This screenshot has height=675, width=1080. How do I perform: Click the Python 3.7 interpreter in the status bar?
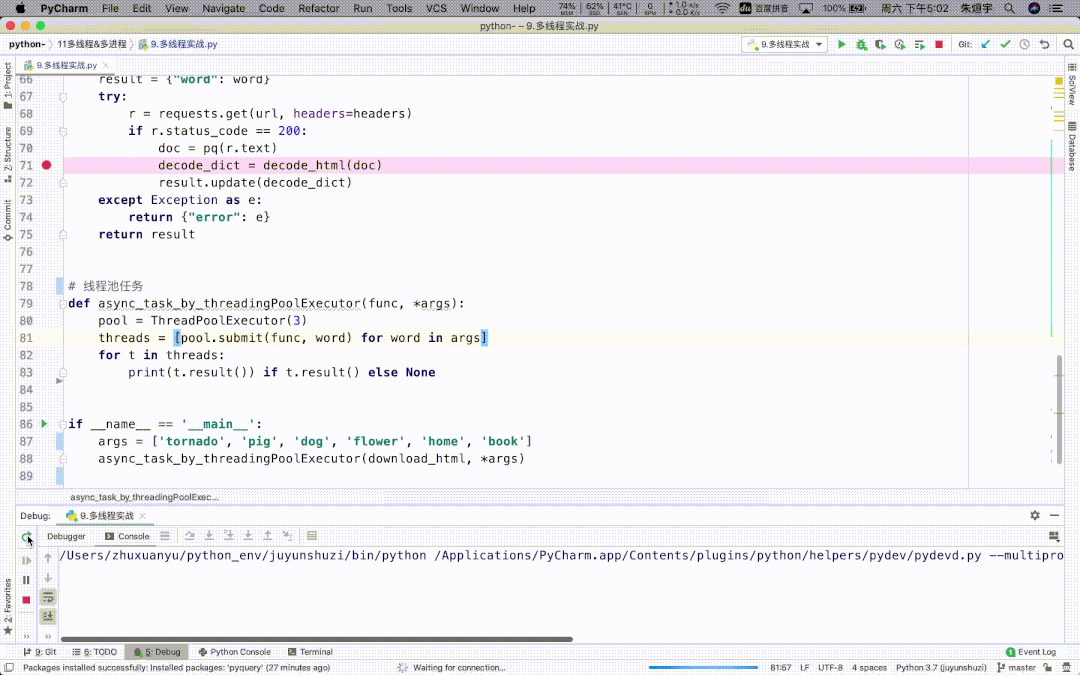[941, 667]
